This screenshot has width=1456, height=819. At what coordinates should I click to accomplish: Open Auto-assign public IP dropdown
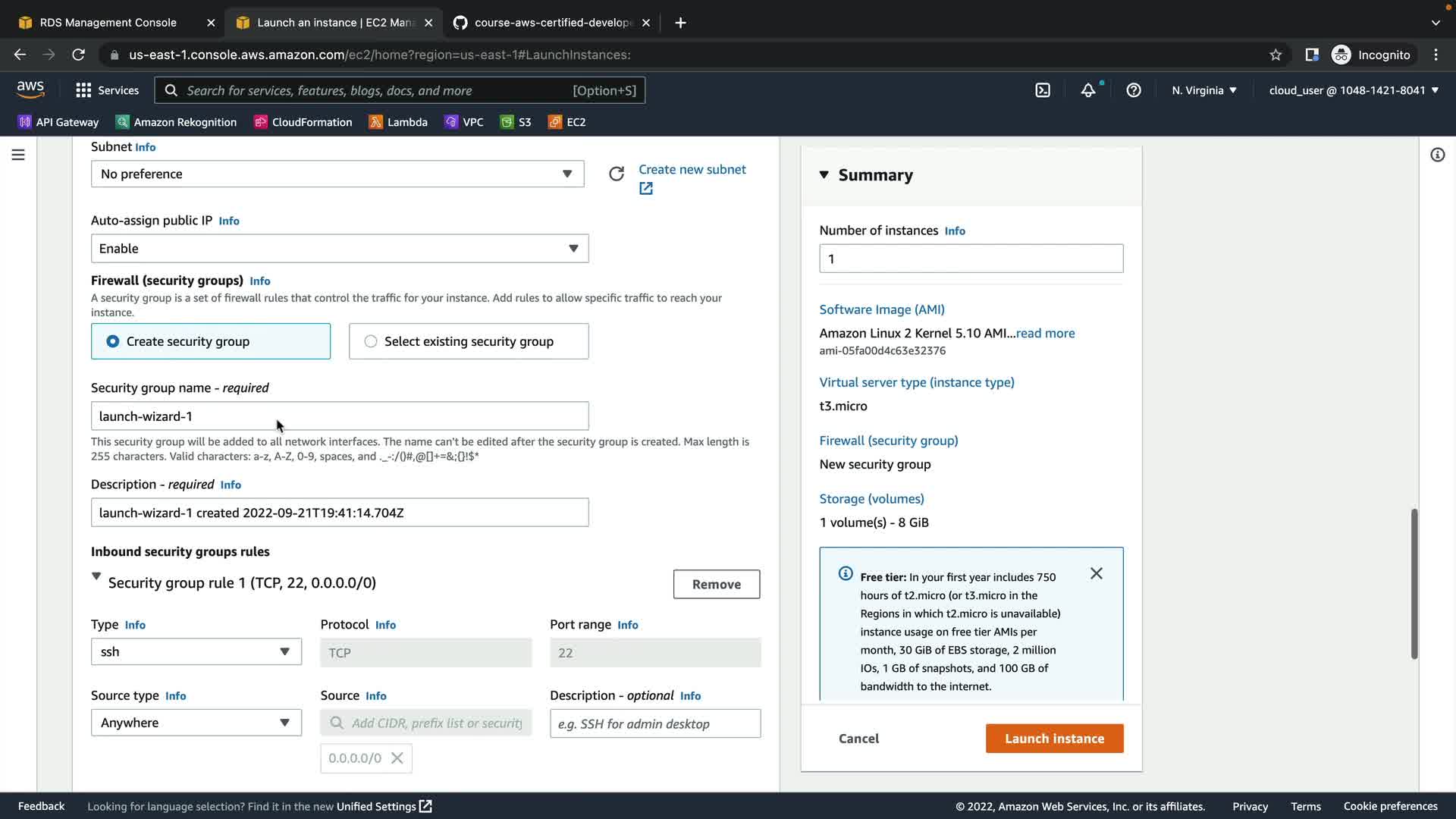point(339,249)
